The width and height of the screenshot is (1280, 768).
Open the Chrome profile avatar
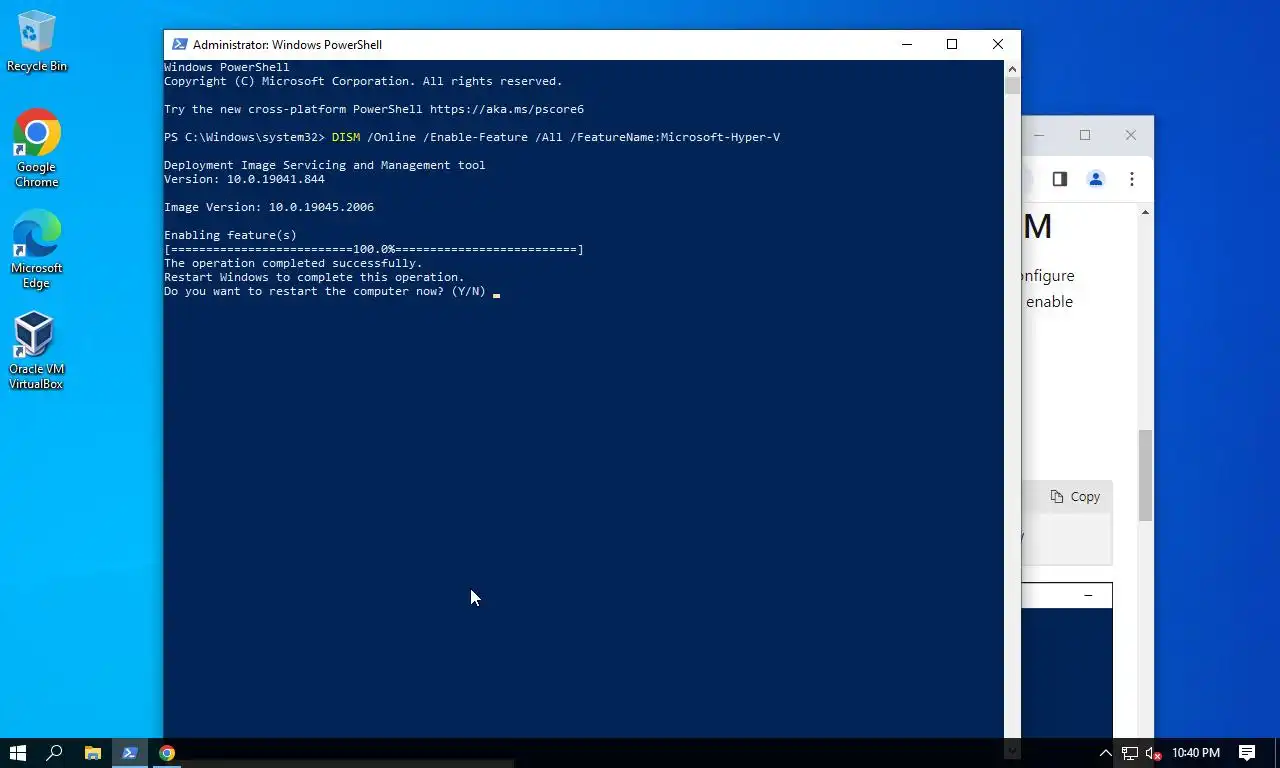1096,179
